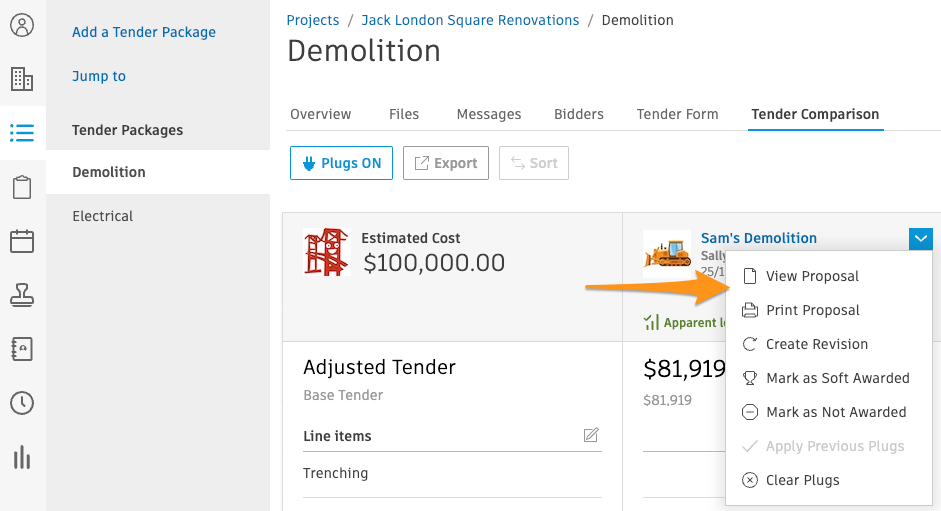Image resolution: width=941 pixels, height=511 pixels.
Task: Open the clipboard icon in left rail
Action: (x=22, y=187)
